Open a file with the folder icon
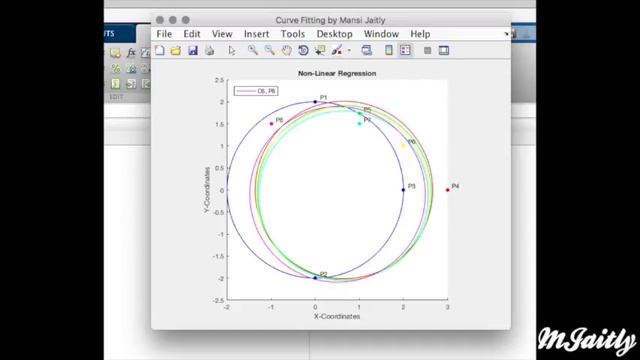This screenshot has width=640, height=360. click(176, 50)
